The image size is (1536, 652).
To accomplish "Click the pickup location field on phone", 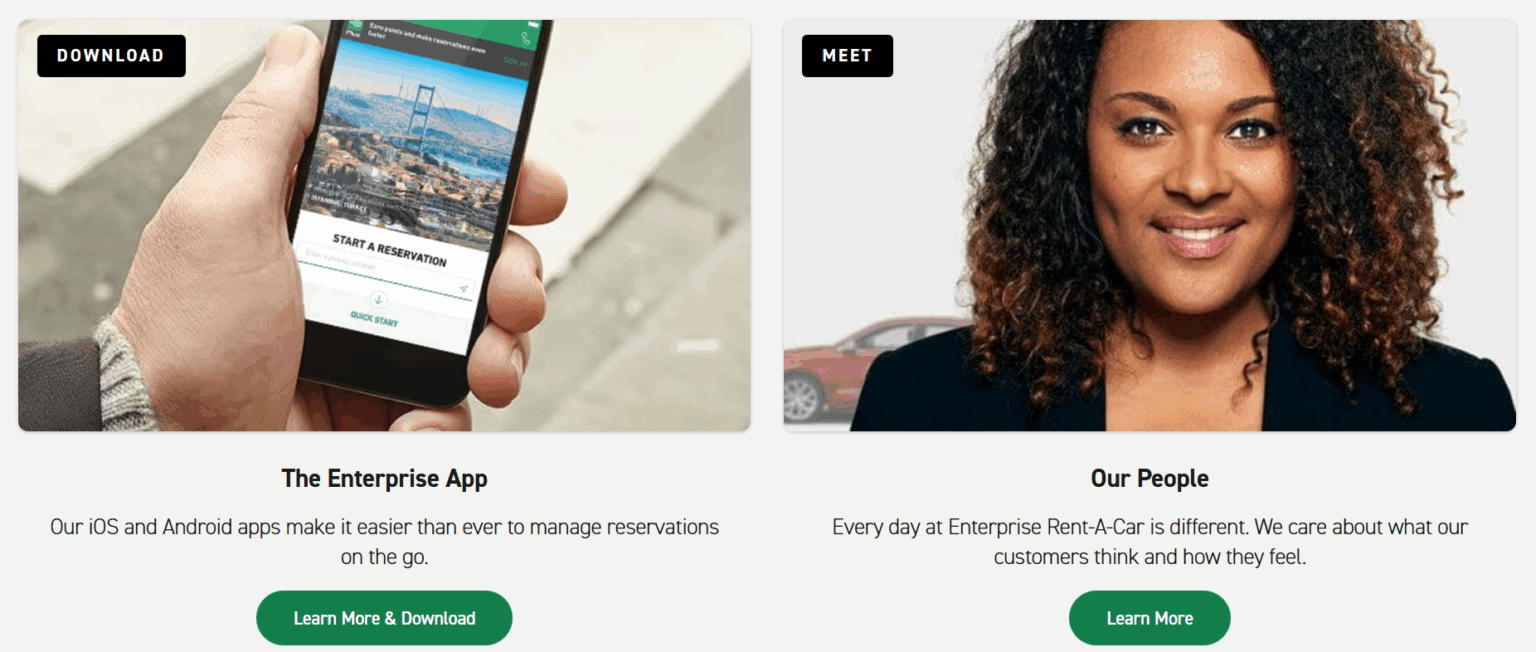I will [385, 272].
